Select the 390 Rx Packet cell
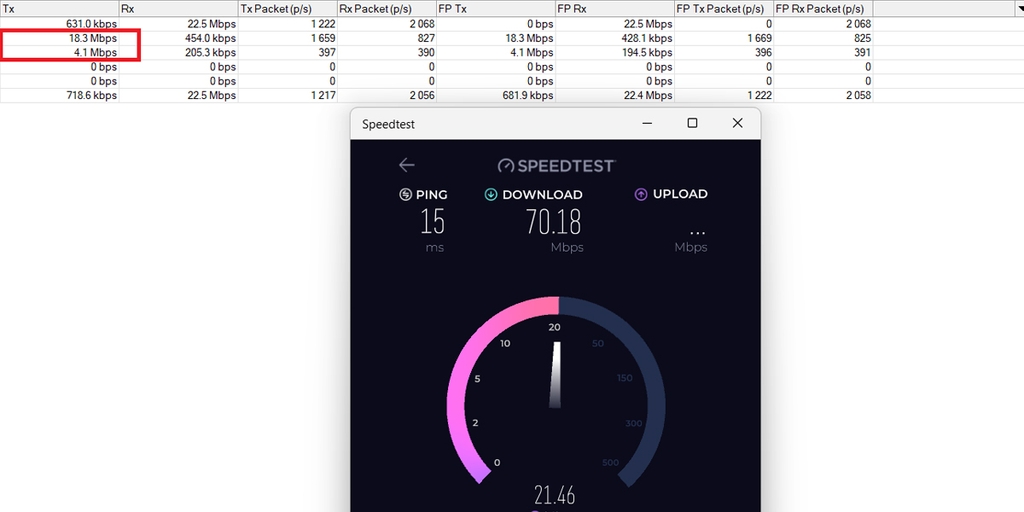Viewport: 1024px width, 512px height. 387,53
